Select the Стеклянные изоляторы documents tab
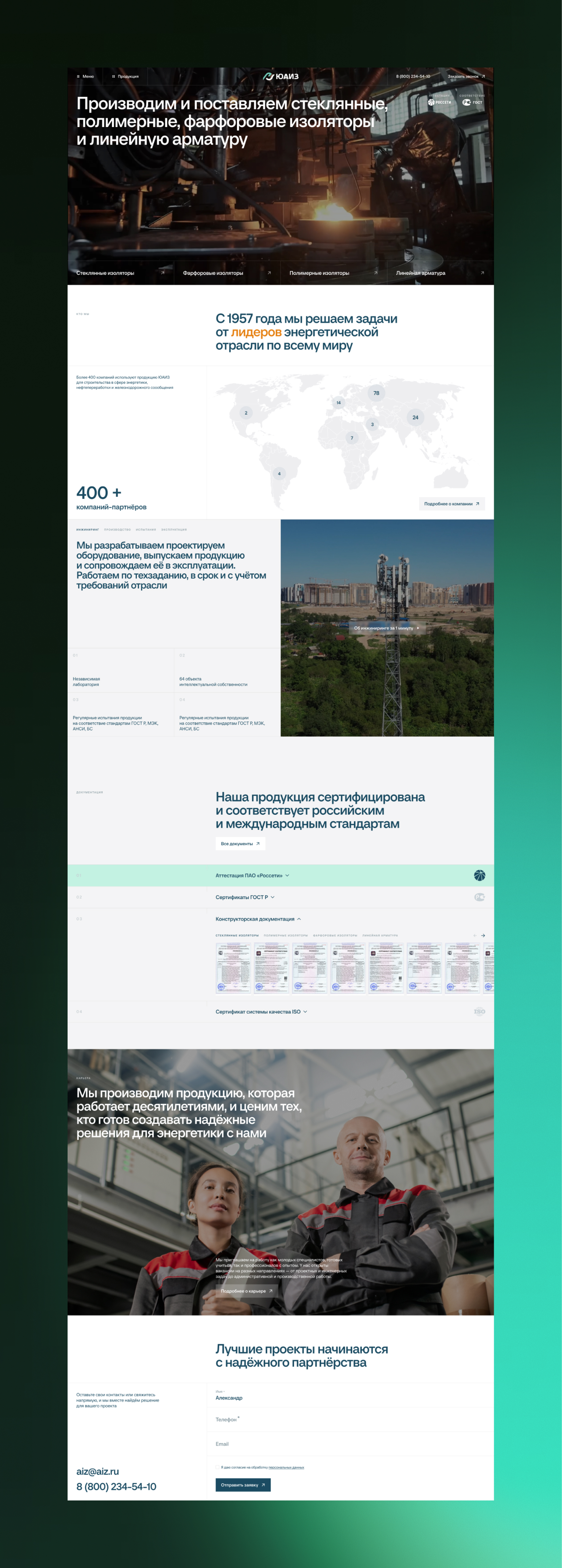 238,935
